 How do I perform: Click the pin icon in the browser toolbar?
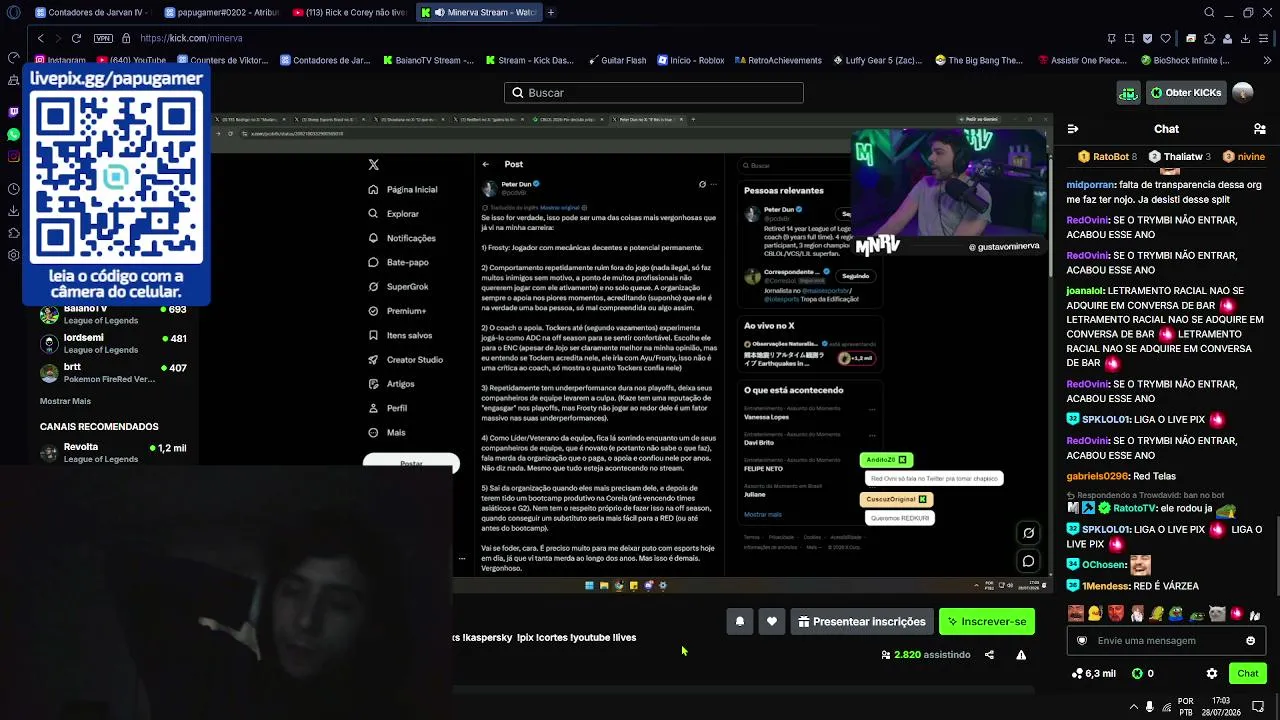point(1112,38)
